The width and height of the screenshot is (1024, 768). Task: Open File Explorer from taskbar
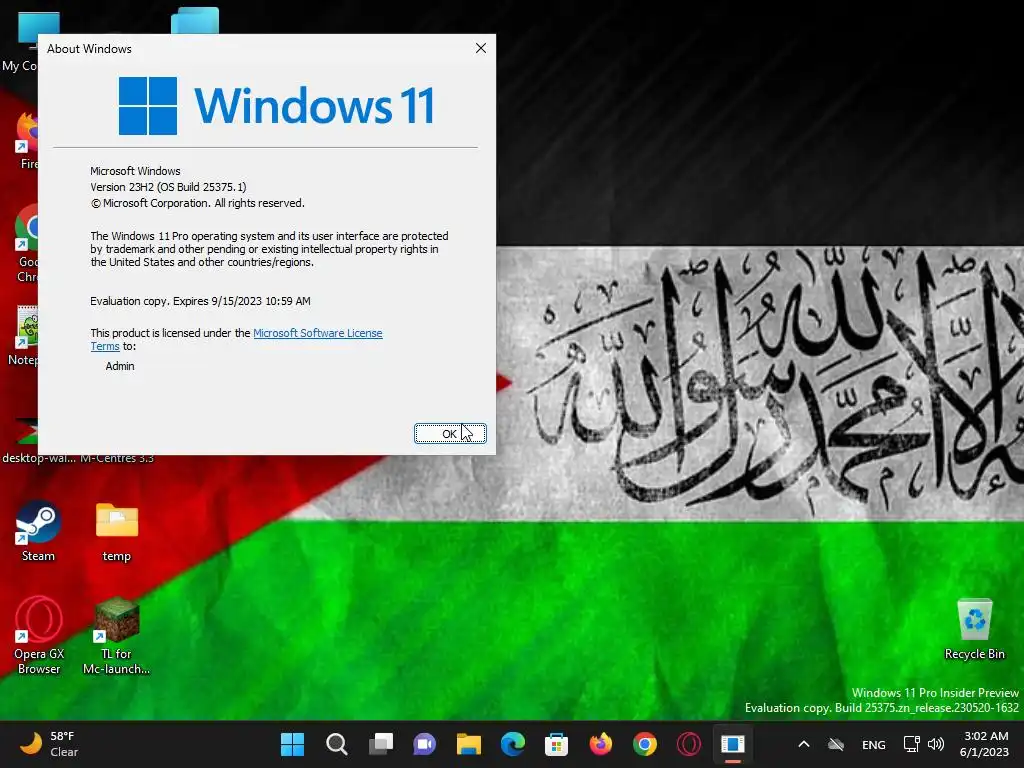click(x=468, y=744)
